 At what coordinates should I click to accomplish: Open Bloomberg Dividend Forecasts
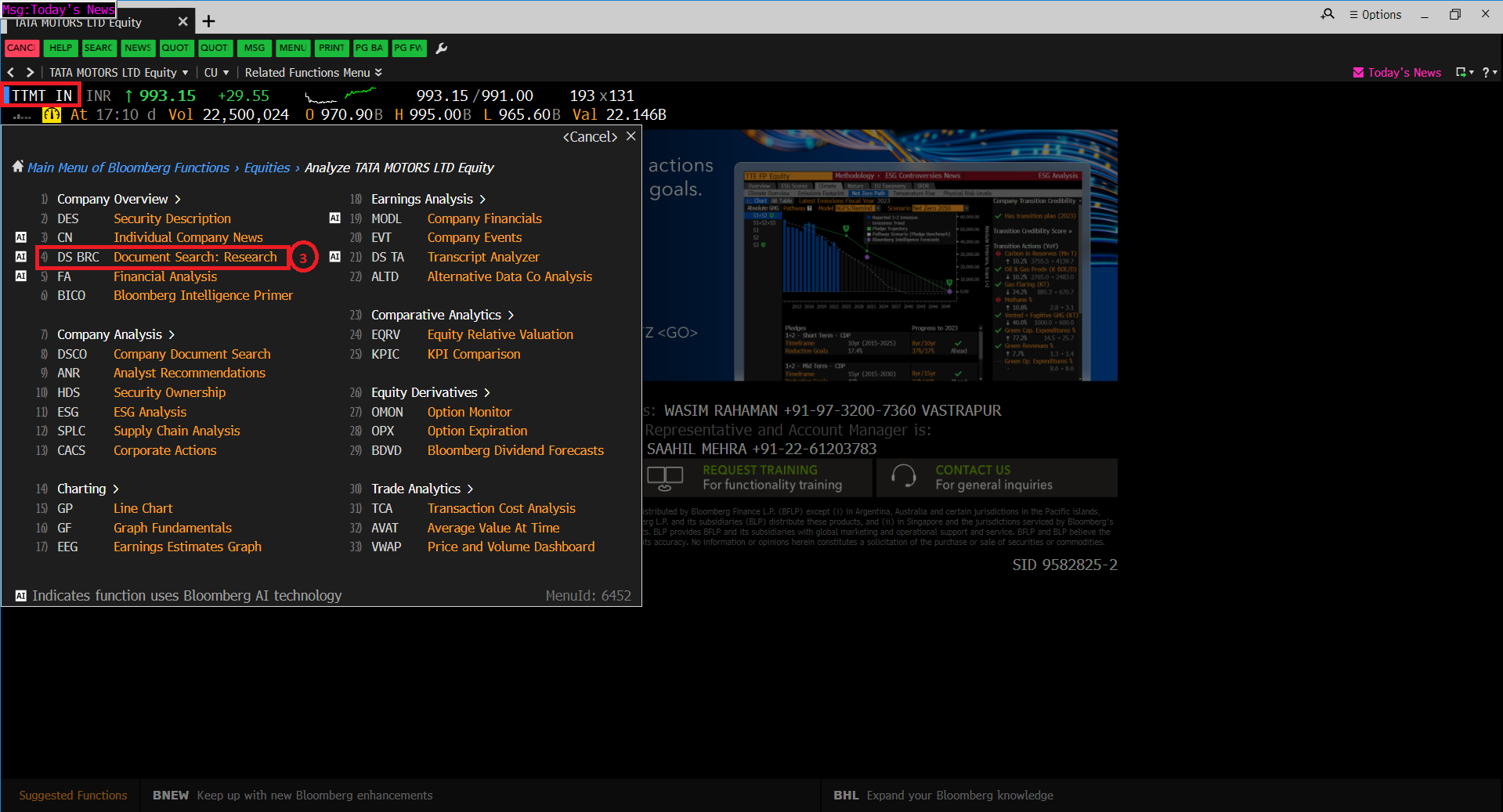click(x=515, y=450)
